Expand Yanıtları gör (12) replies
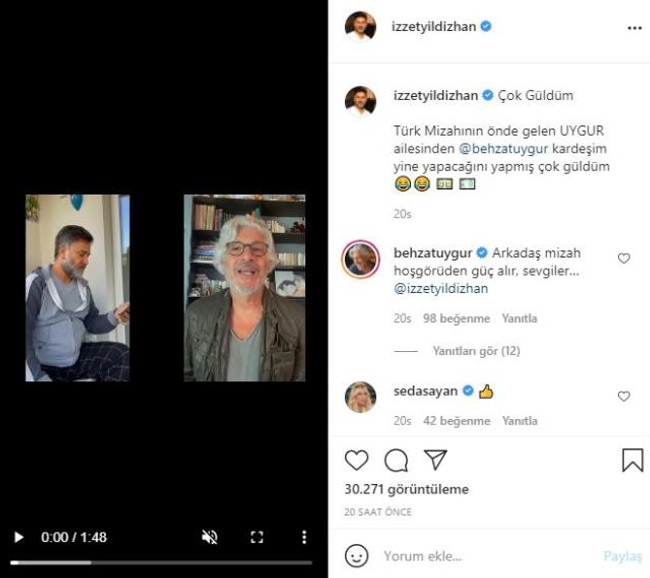 475,352
